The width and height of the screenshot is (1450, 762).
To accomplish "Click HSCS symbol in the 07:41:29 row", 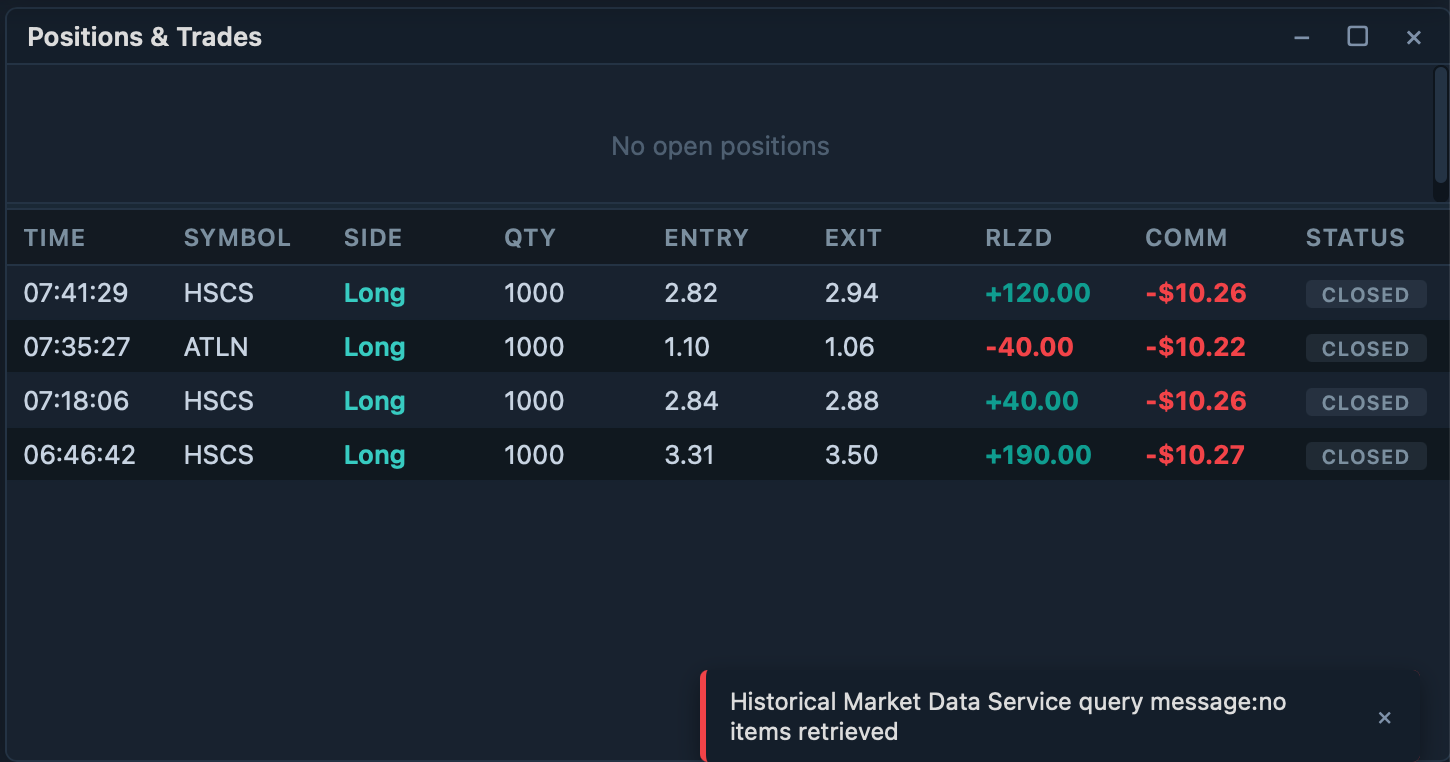I will pos(219,293).
